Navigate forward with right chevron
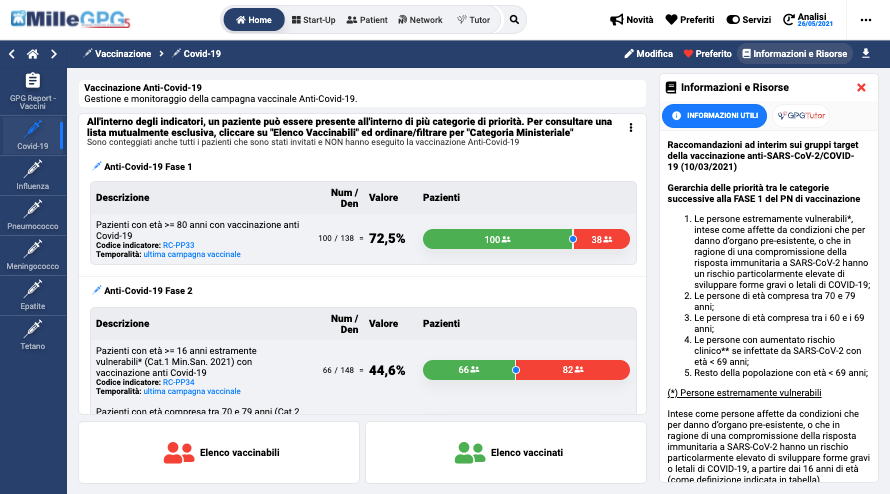The height and width of the screenshot is (494, 890). (x=54, y=54)
